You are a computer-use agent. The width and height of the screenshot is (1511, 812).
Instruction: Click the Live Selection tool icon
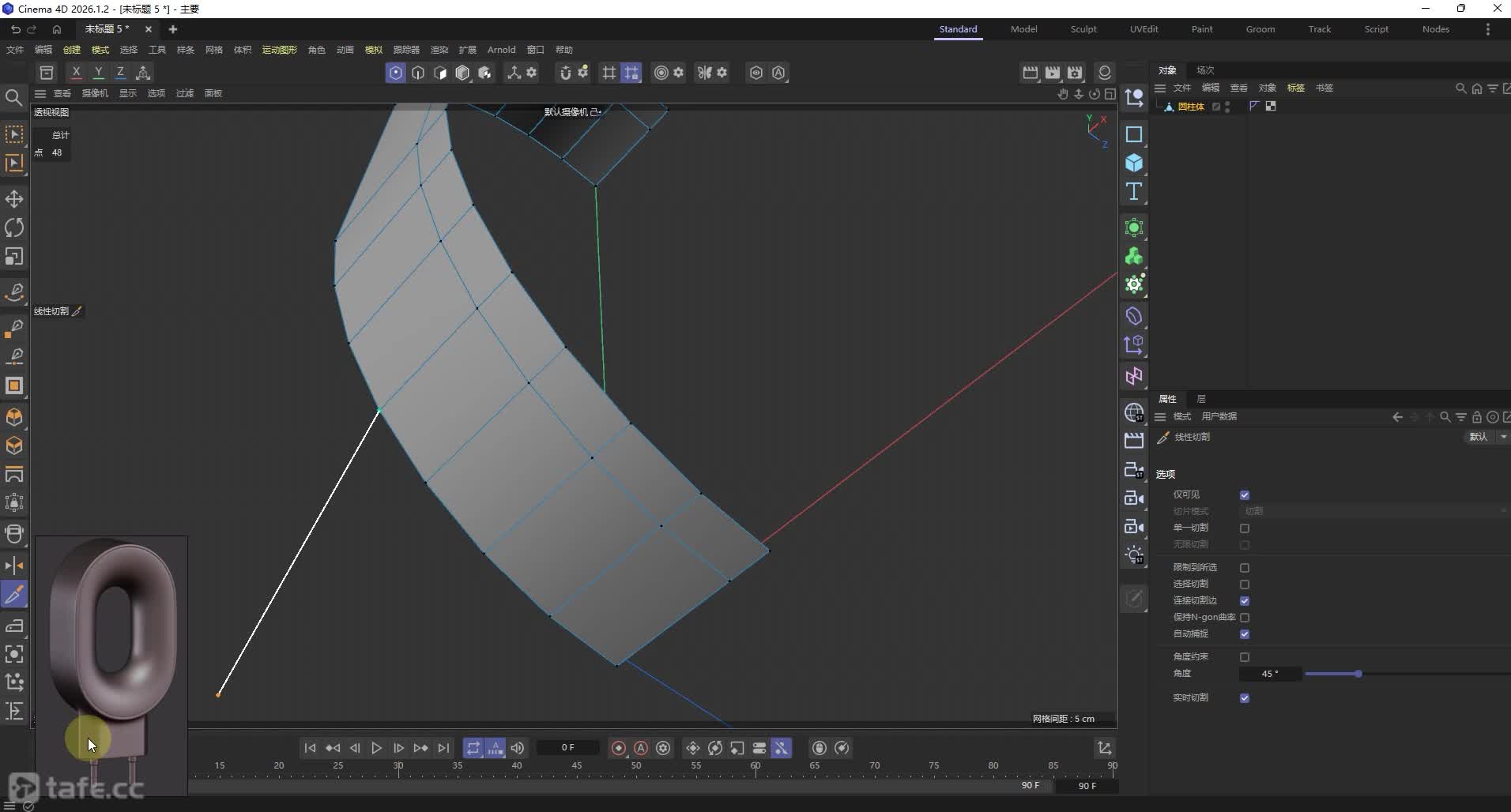[x=14, y=134]
